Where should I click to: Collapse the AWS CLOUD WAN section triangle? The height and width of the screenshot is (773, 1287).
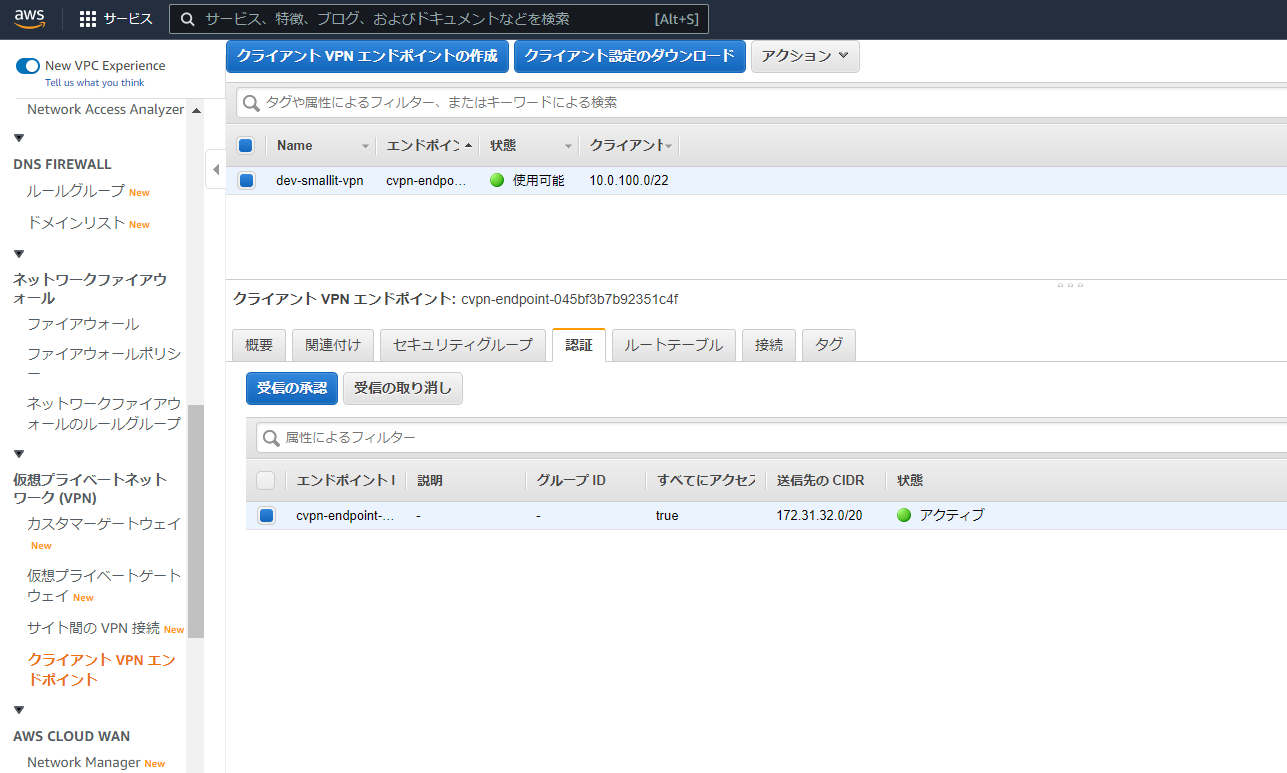[x=19, y=710]
